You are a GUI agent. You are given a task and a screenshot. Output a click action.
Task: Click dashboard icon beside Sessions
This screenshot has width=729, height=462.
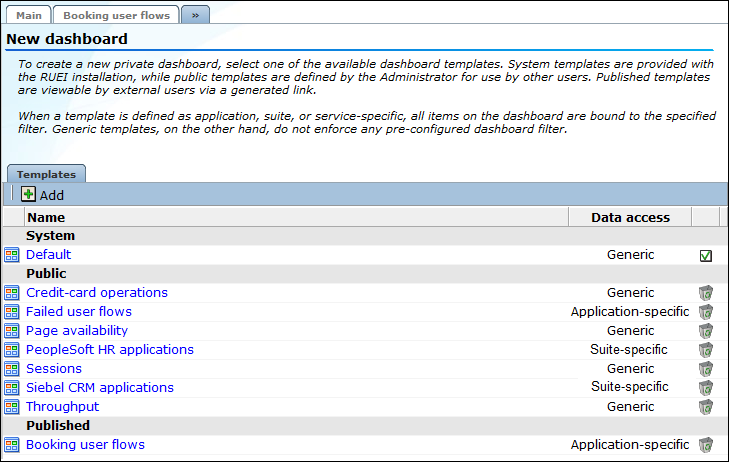12,369
